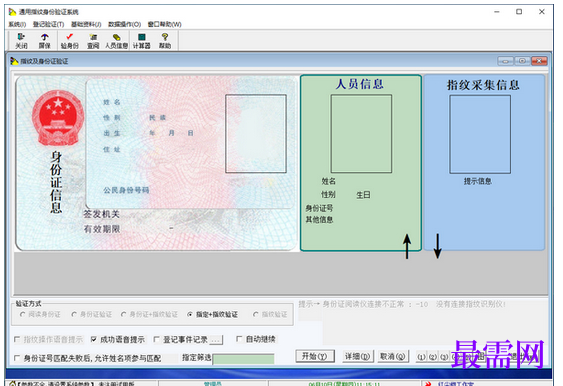
Task: Restore the 指纹及身份证验证 sub-window
Action: 522,61
